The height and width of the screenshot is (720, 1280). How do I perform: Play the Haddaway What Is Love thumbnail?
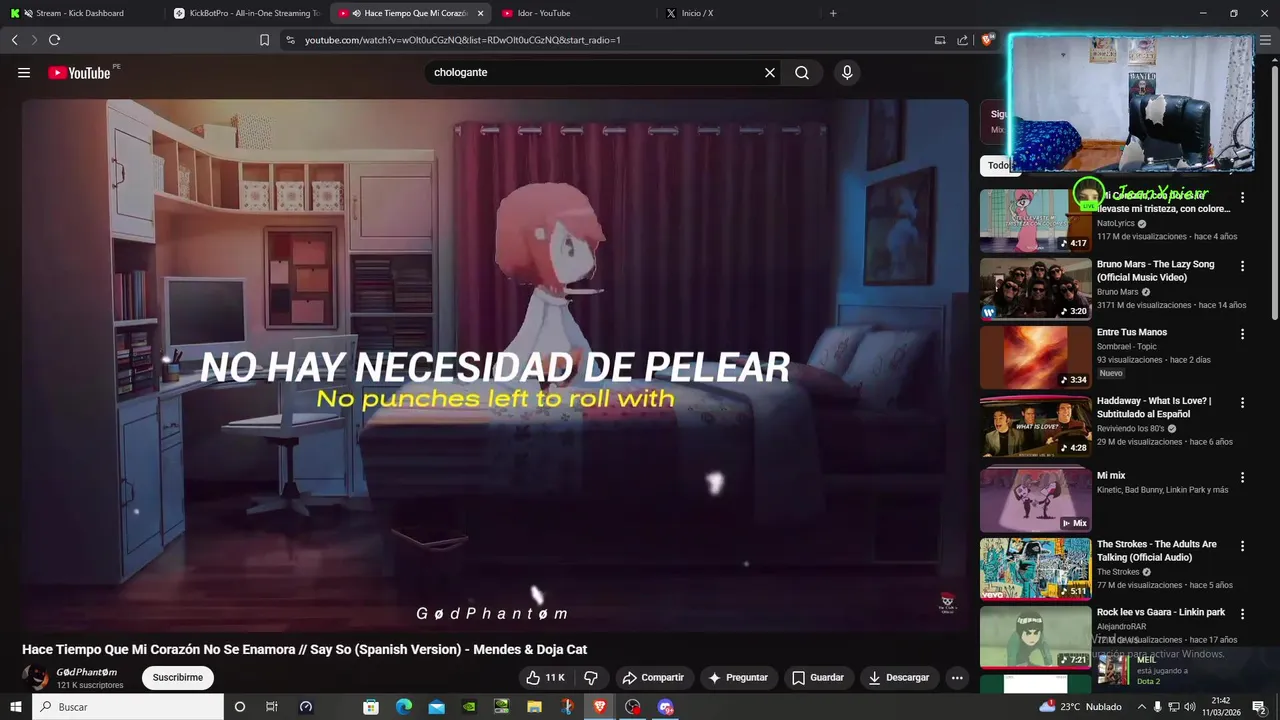pyautogui.click(x=1035, y=425)
